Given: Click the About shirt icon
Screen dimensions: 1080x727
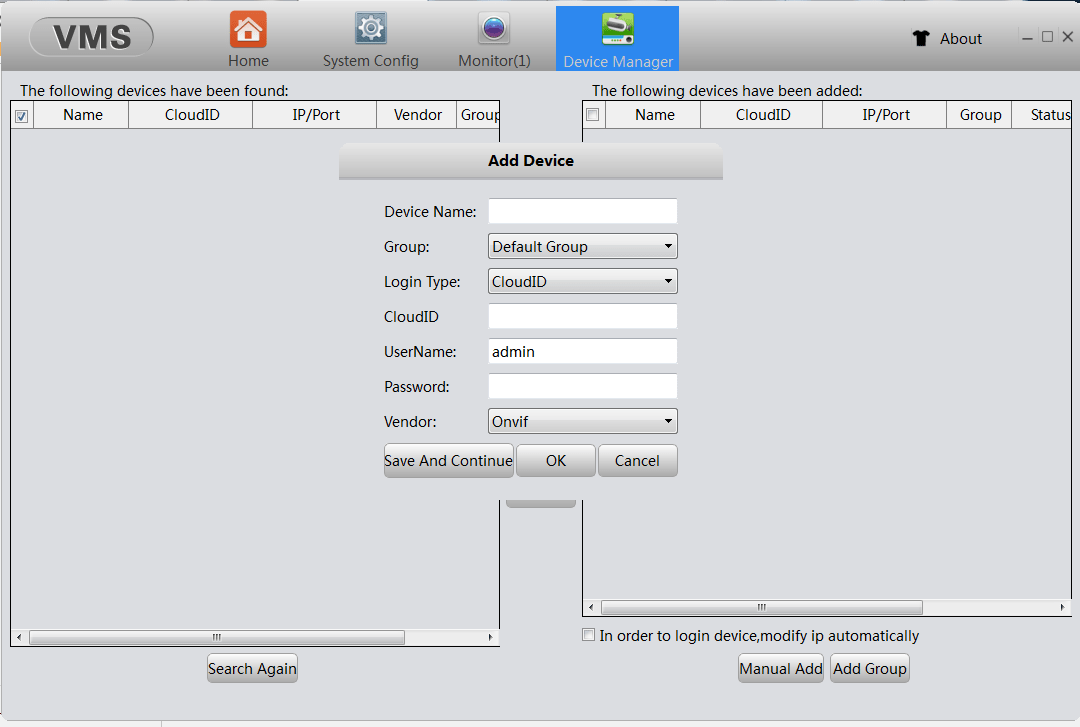Looking at the screenshot, I should [x=921, y=38].
